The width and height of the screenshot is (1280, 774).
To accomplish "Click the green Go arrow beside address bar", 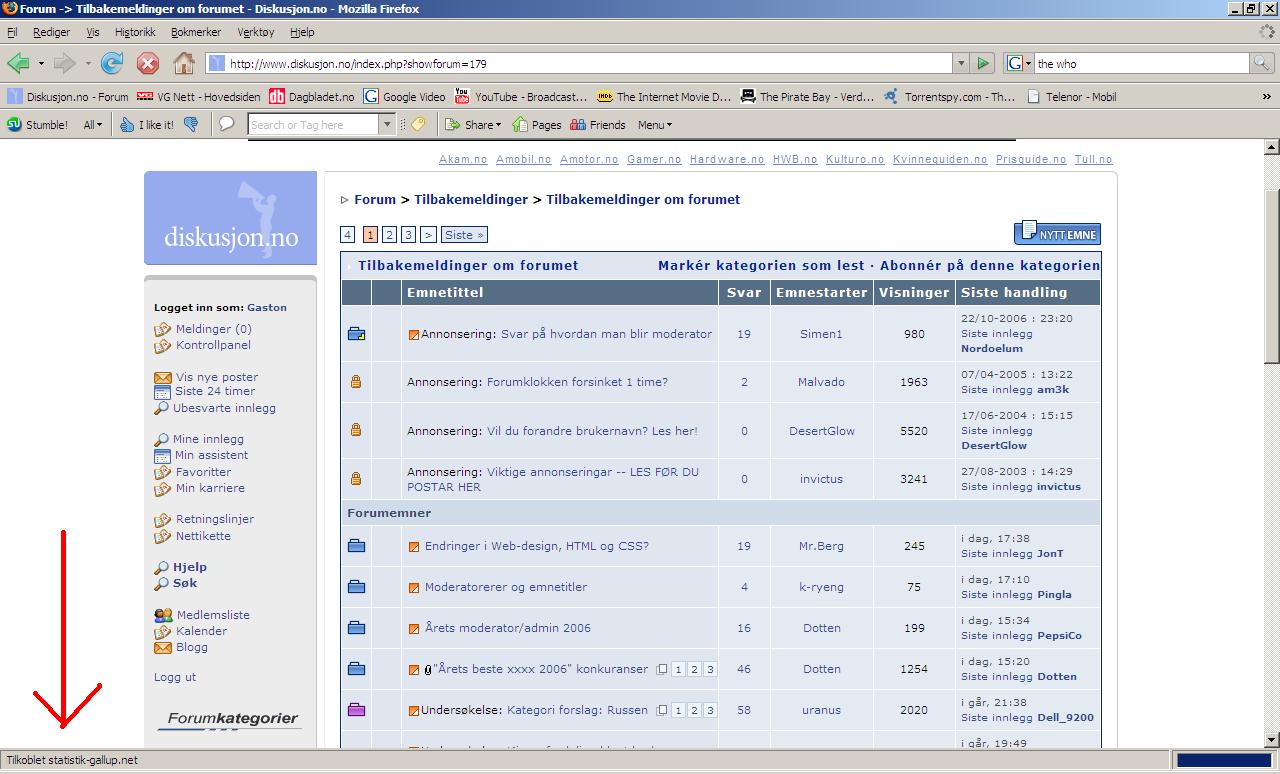I will pyautogui.click(x=983, y=63).
